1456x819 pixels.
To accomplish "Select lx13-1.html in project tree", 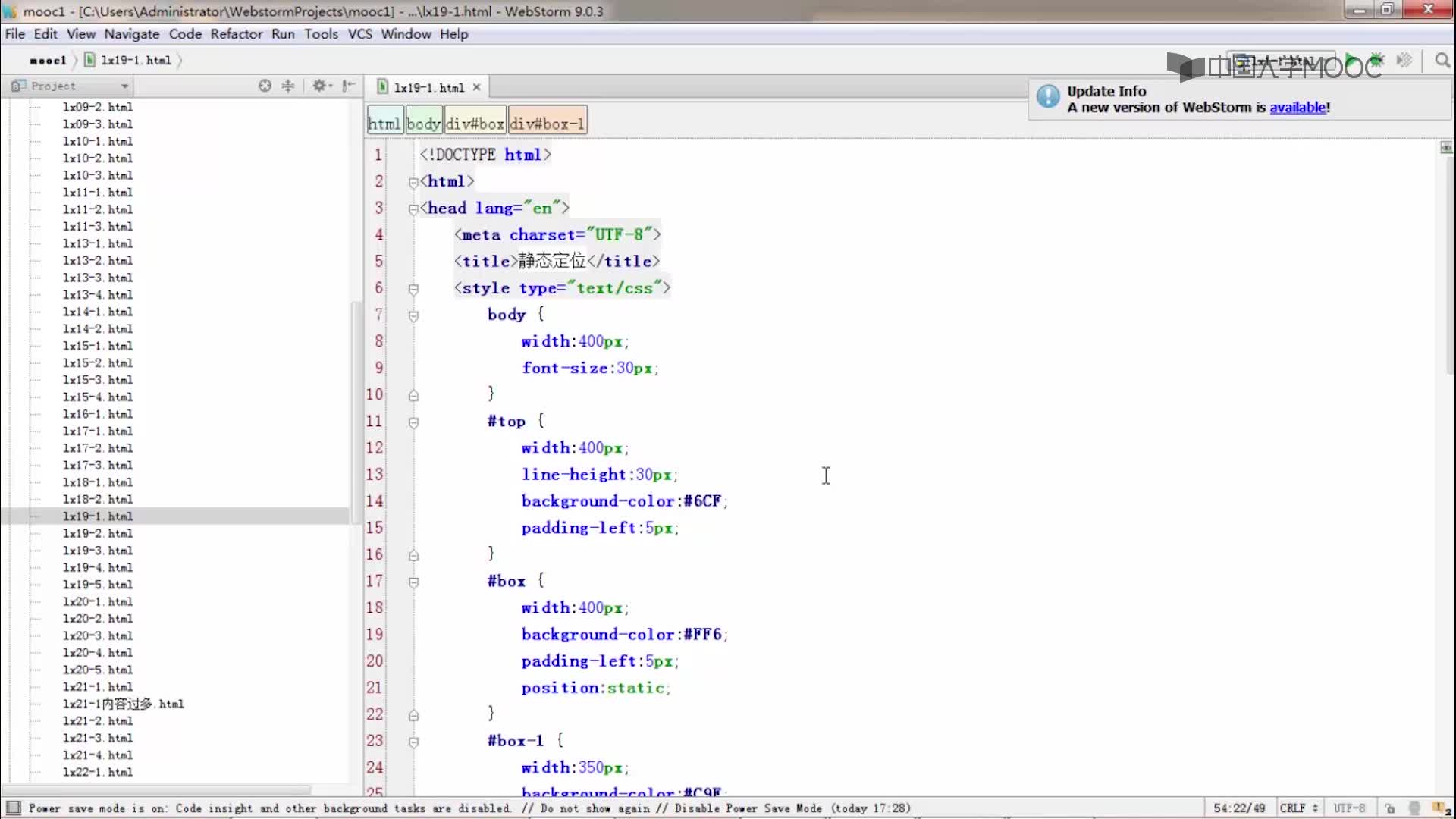I will (98, 243).
